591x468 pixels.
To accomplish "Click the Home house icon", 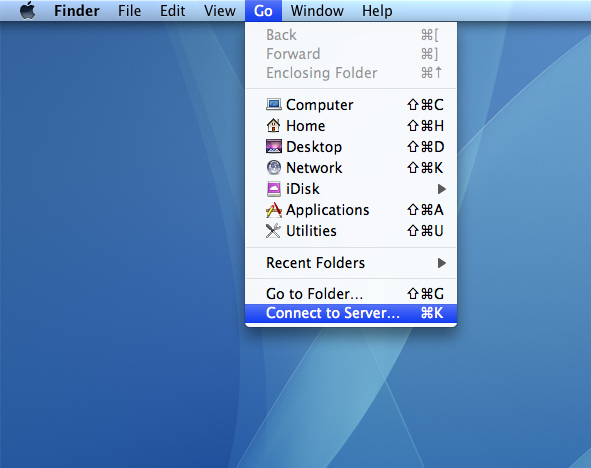I will pos(274,125).
